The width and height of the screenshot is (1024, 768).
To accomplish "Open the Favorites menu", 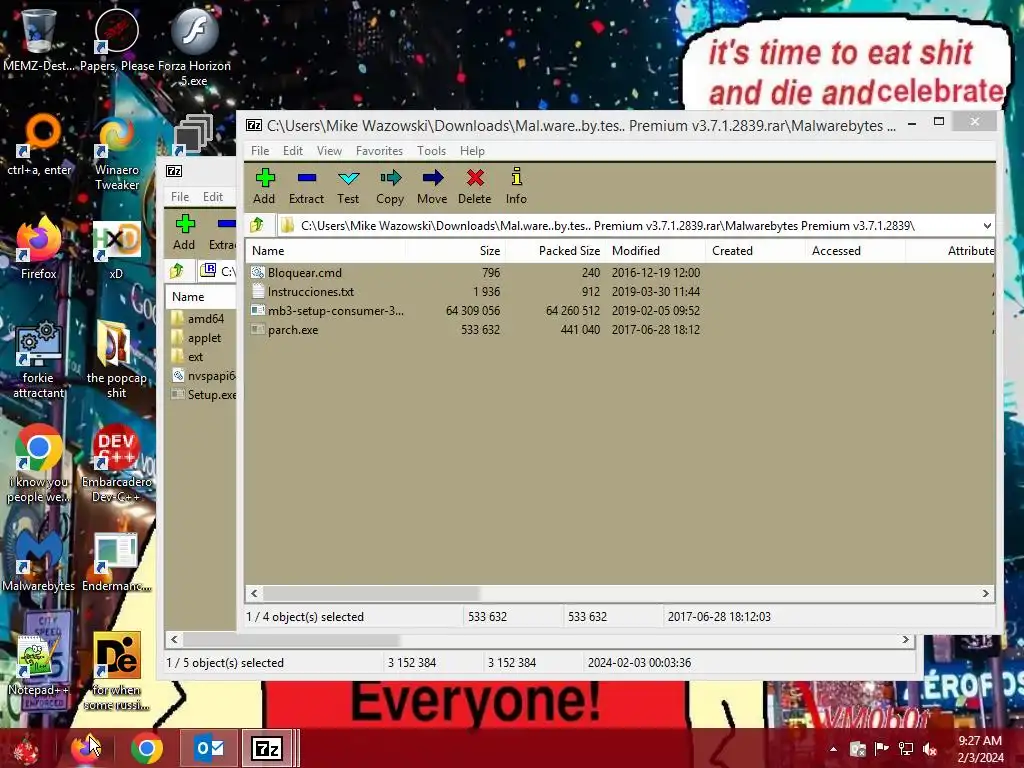I will coord(379,151).
